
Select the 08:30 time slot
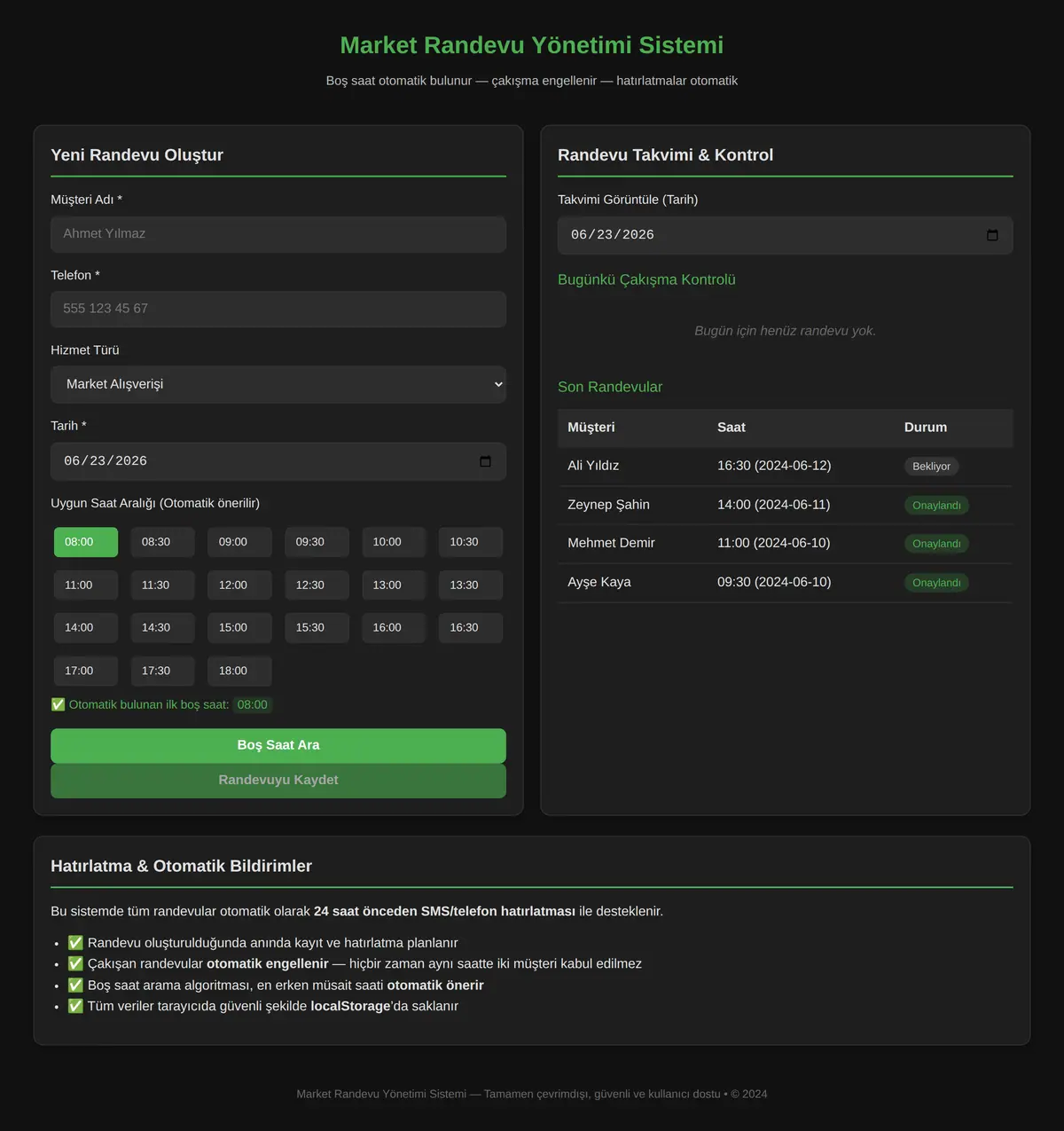pos(163,542)
